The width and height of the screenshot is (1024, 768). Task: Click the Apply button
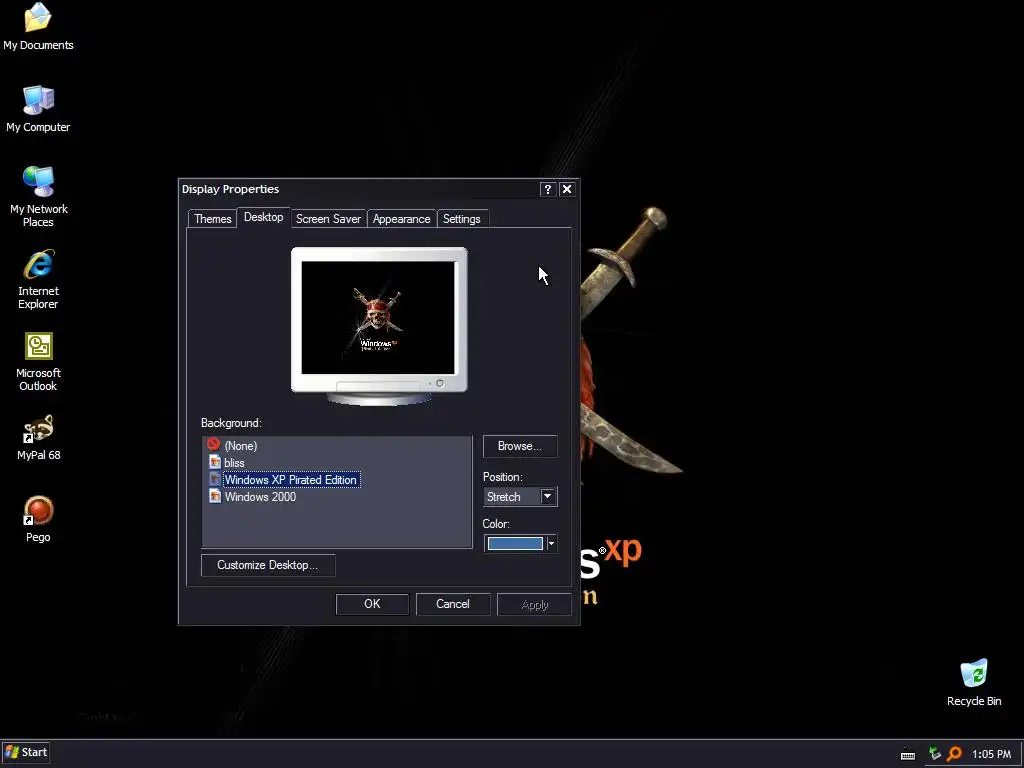click(534, 605)
